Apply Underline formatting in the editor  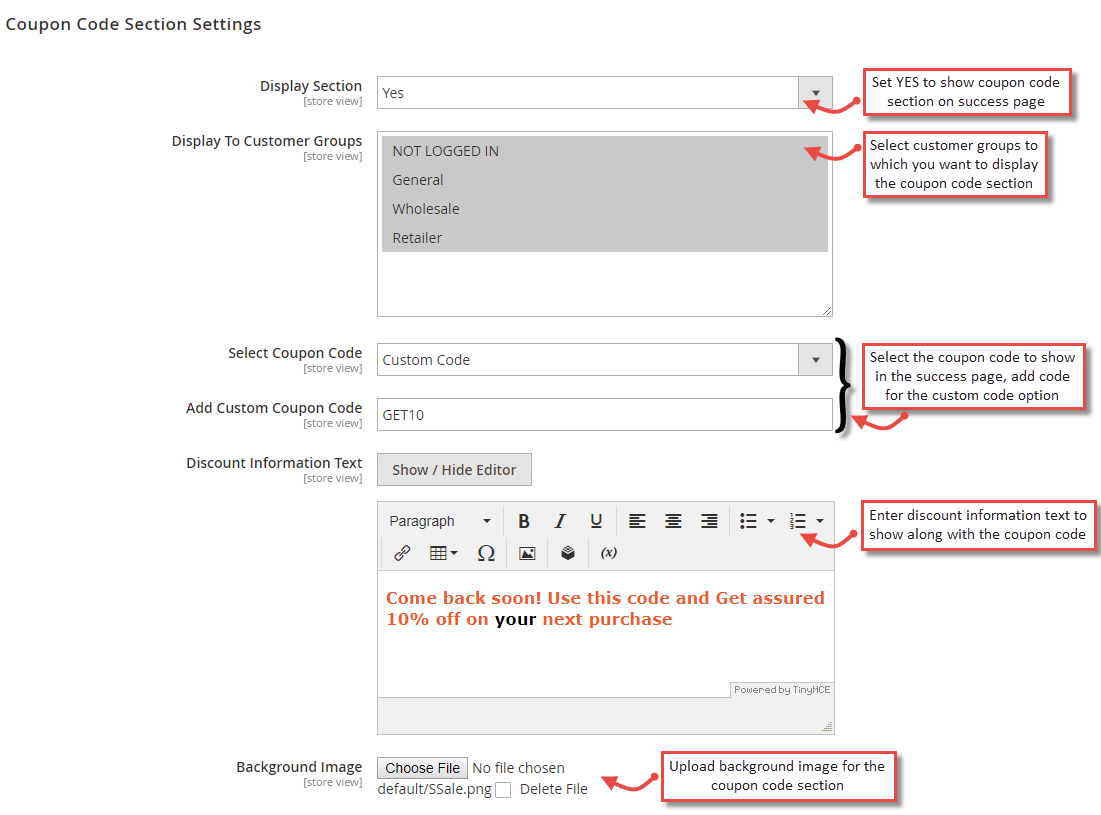[596, 521]
